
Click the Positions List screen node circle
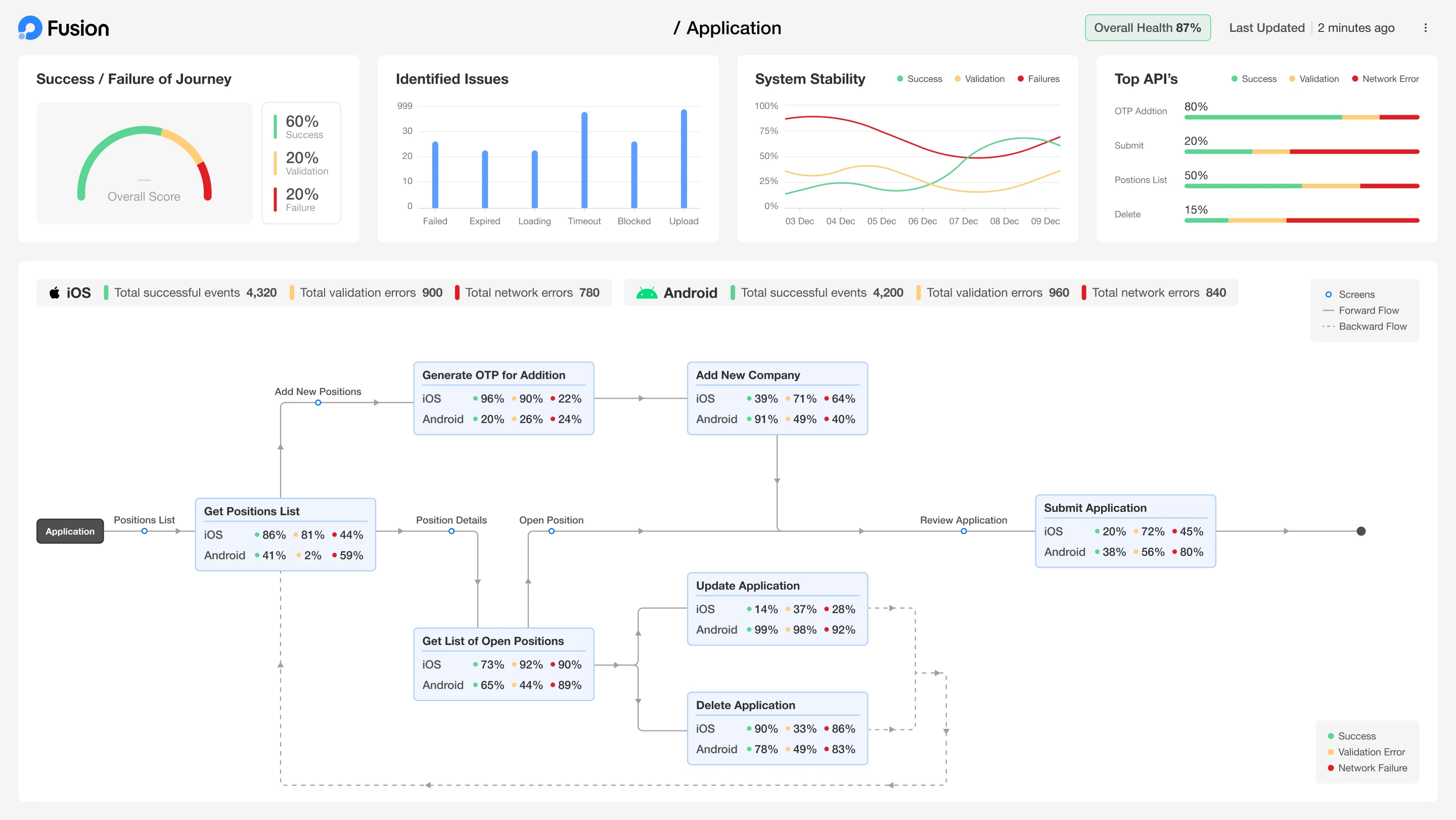point(145,531)
